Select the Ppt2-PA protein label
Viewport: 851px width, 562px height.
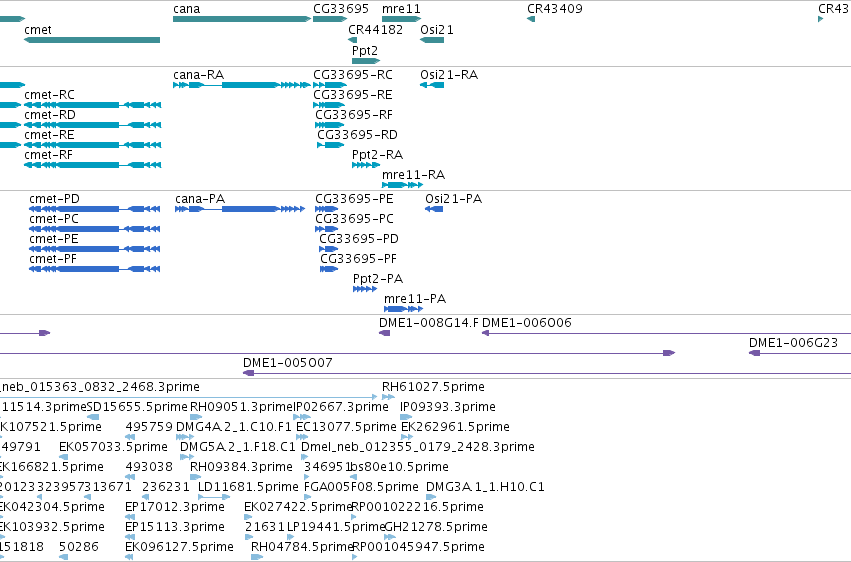[x=378, y=279]
